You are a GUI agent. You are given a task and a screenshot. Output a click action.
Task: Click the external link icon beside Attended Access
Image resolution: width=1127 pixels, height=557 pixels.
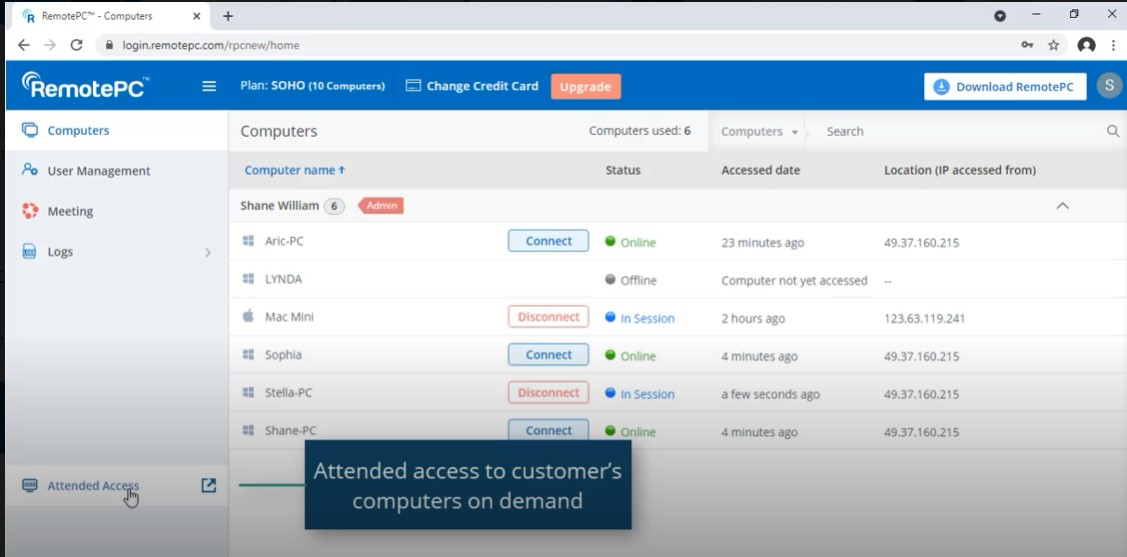(208, 485)
